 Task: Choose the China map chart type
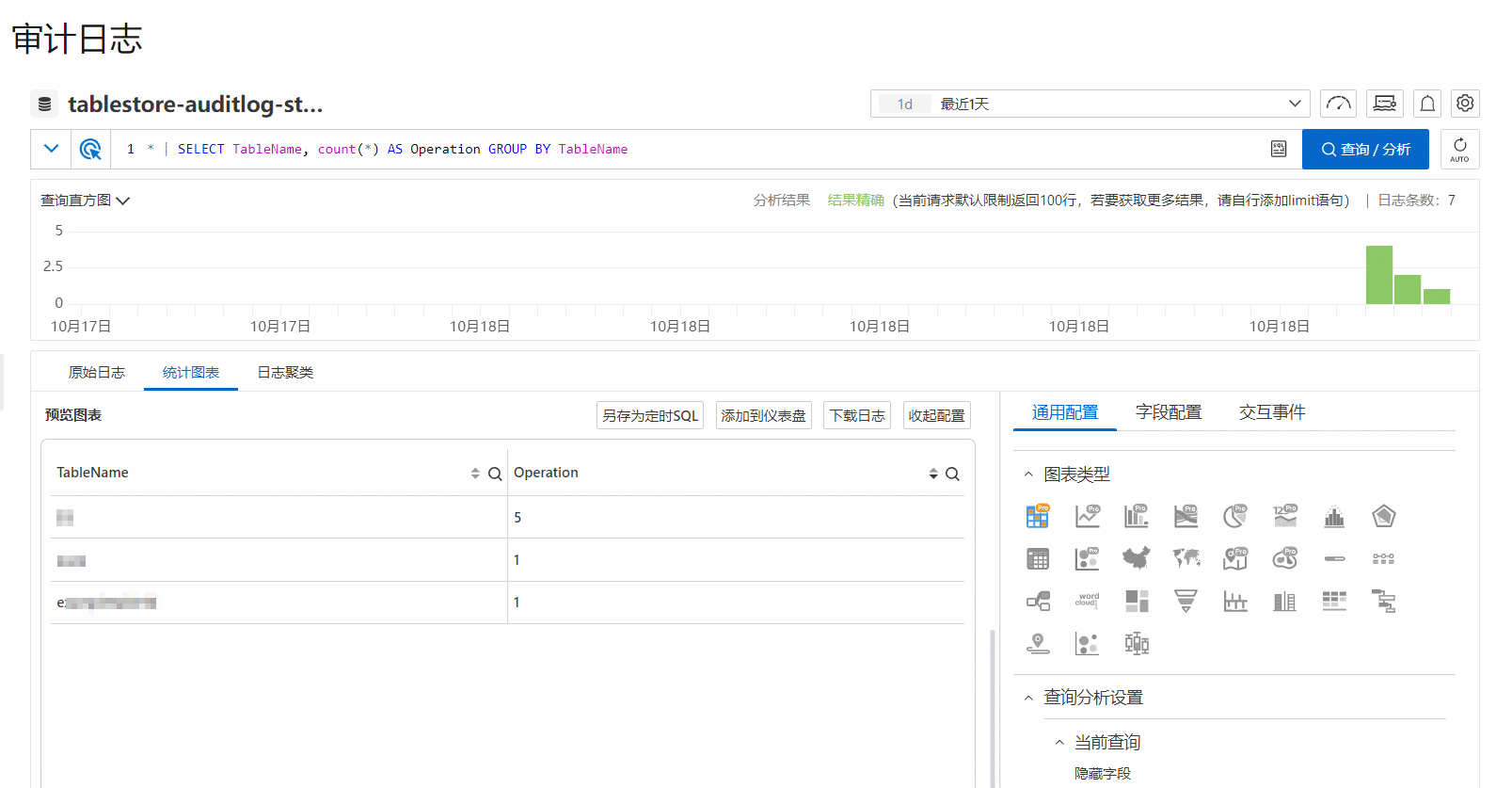click(x=1137, y=559)
